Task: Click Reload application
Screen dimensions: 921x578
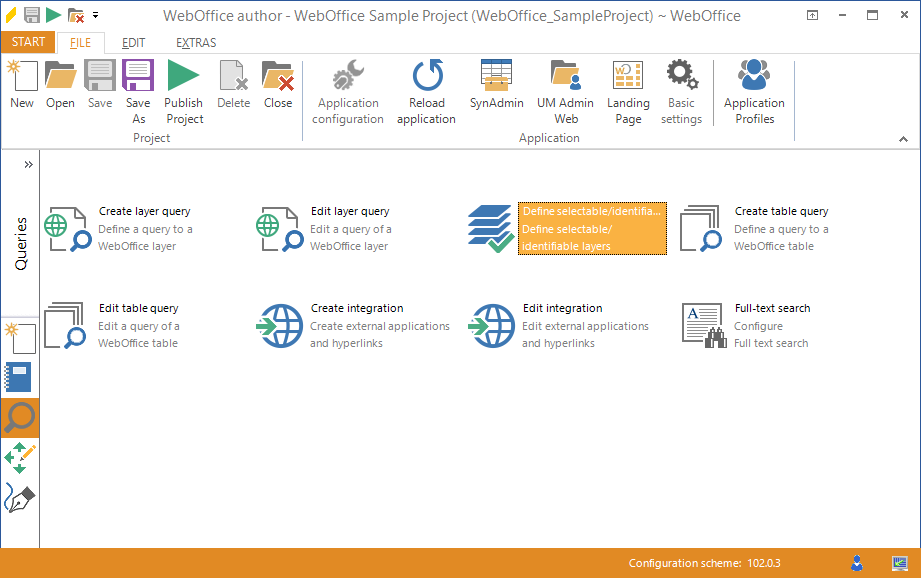Action: click(426, 90)
